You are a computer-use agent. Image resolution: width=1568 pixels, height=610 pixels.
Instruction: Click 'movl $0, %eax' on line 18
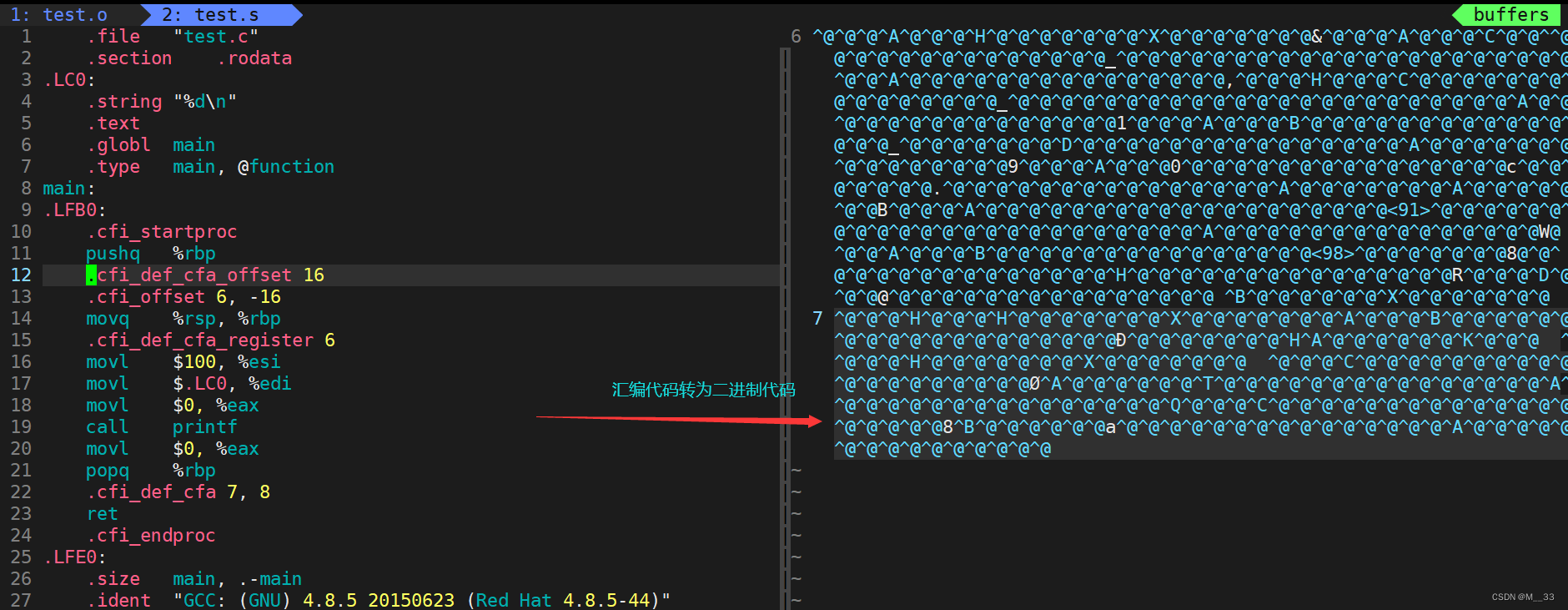pyautogui.click(x=173, y=406)
